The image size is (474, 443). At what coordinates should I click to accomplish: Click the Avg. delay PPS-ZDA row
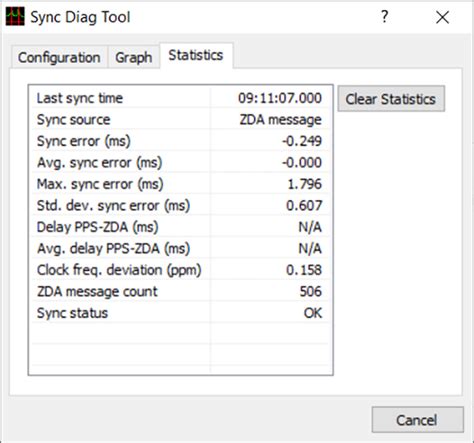click(x=180, y=248)
